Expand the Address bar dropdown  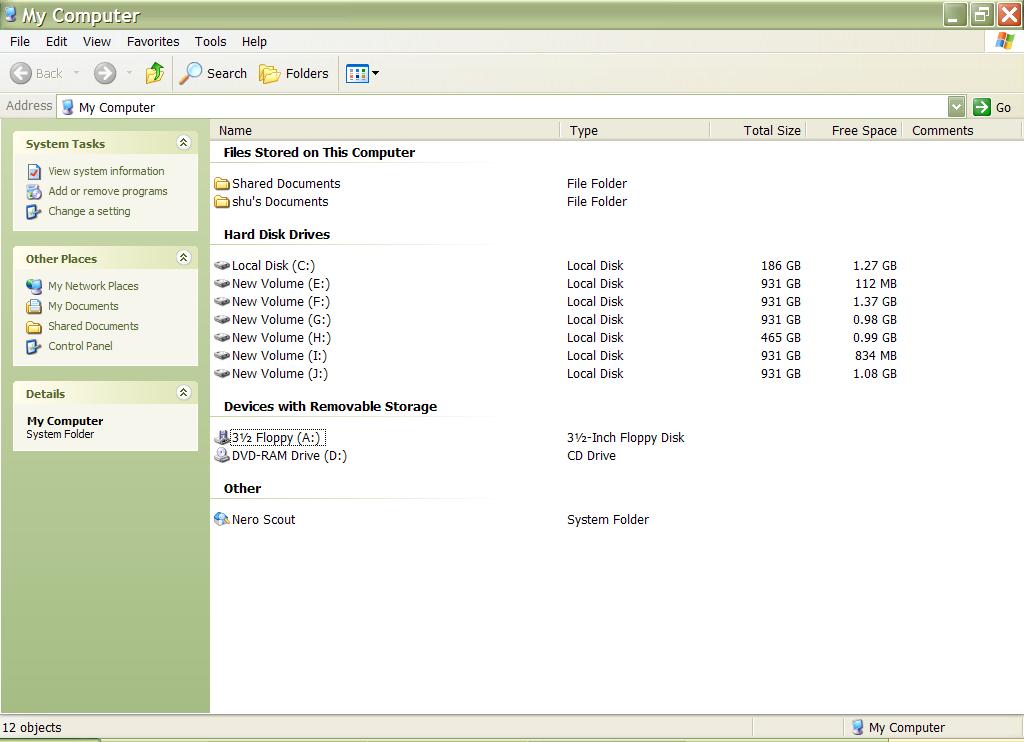[x=956, y=106]
